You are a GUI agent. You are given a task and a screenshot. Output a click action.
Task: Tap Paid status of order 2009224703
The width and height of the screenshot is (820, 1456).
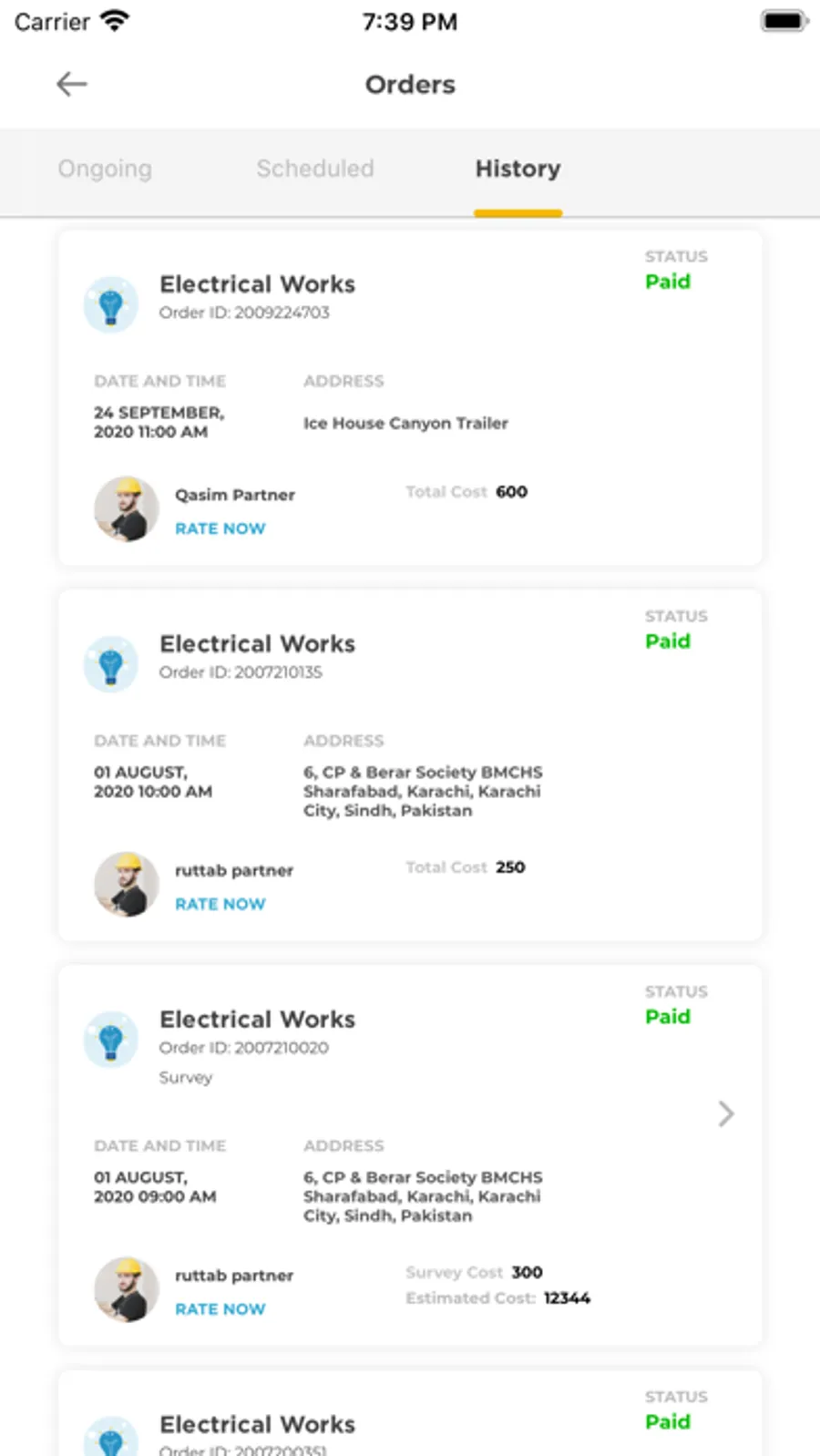pyautogui.click(x=668, y=282)
